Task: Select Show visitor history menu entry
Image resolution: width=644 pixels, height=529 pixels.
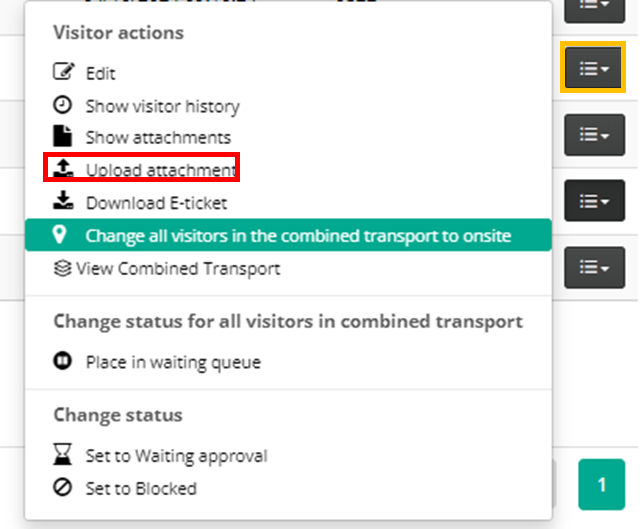Action: pyautogui.click(x=163, y=106)
